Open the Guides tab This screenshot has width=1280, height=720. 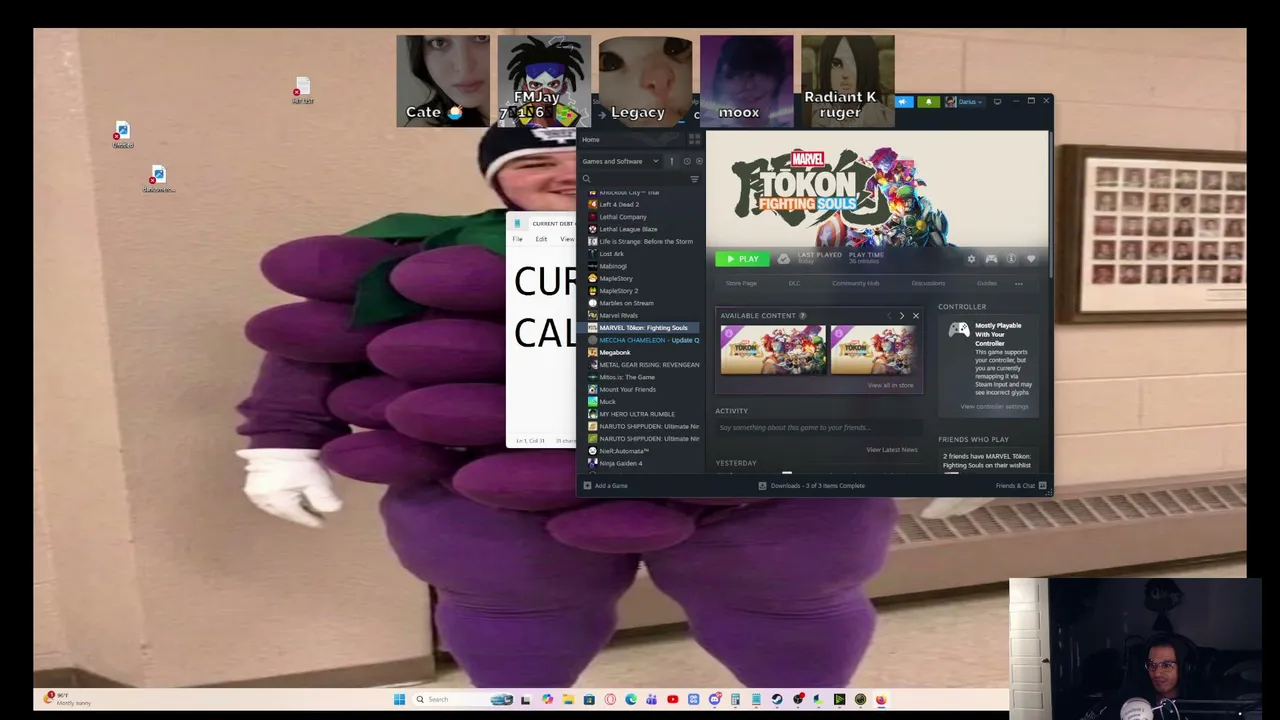pyautogui.click(x=987, y=283)
